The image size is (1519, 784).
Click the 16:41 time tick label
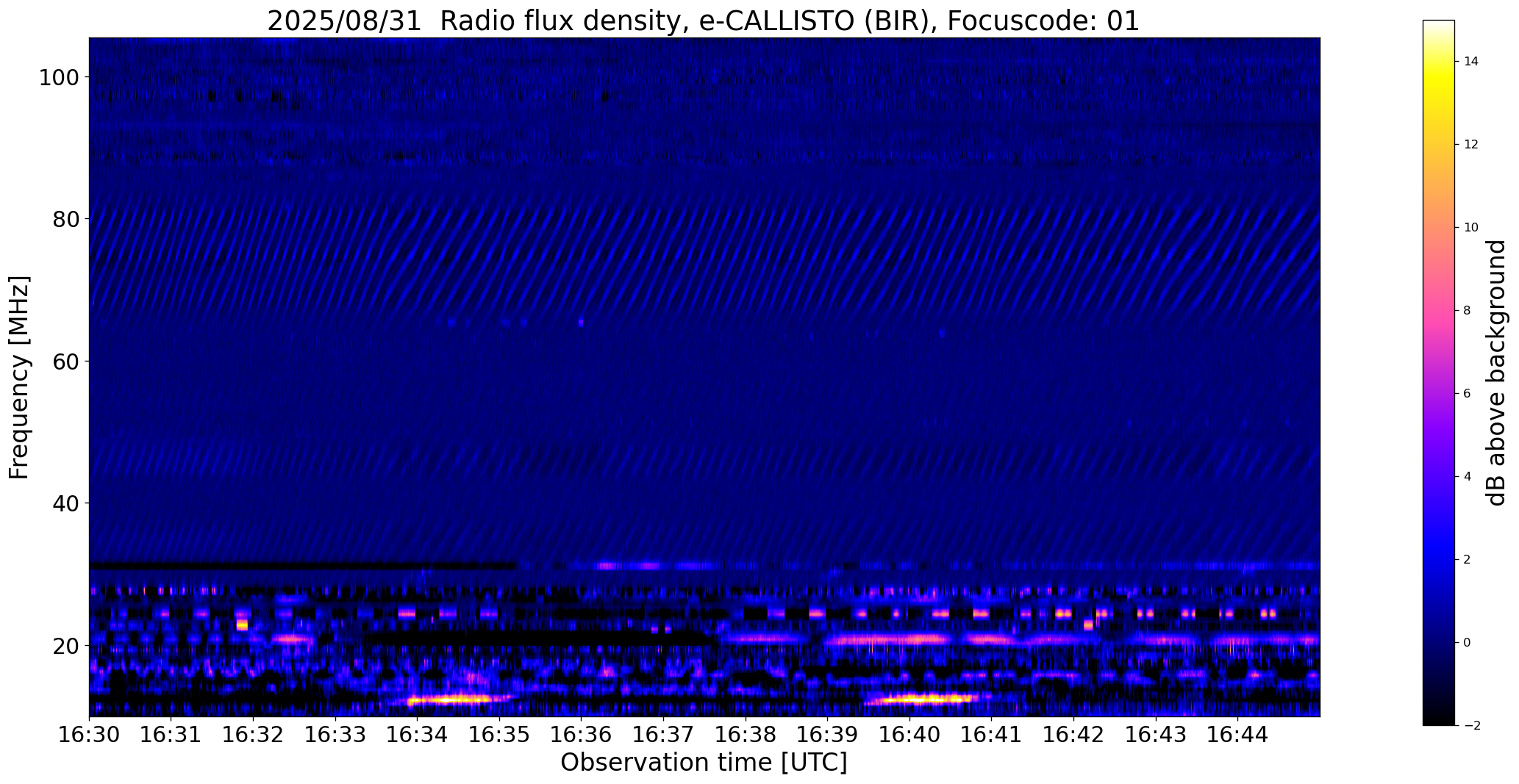991,733
